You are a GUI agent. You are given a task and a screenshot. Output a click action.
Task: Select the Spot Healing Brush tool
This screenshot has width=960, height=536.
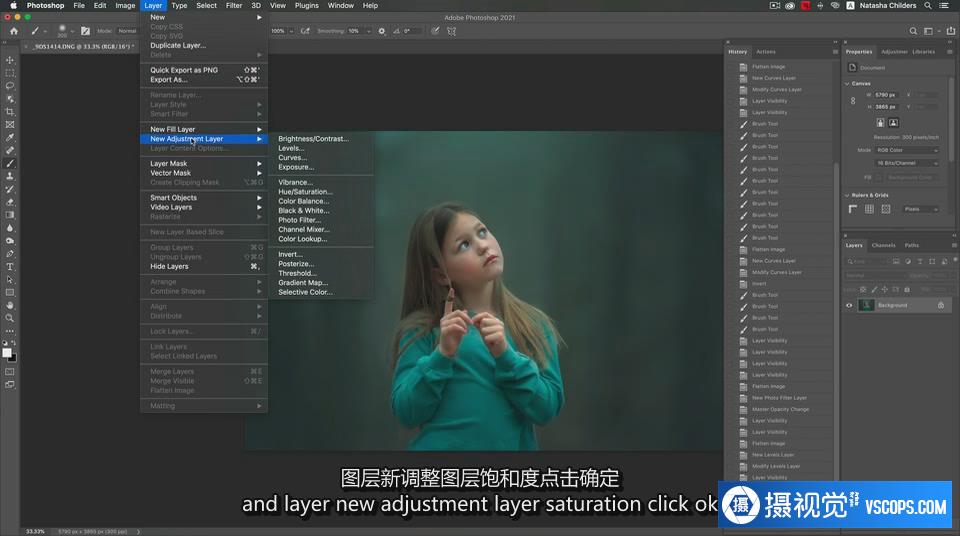tap(10, 150)
